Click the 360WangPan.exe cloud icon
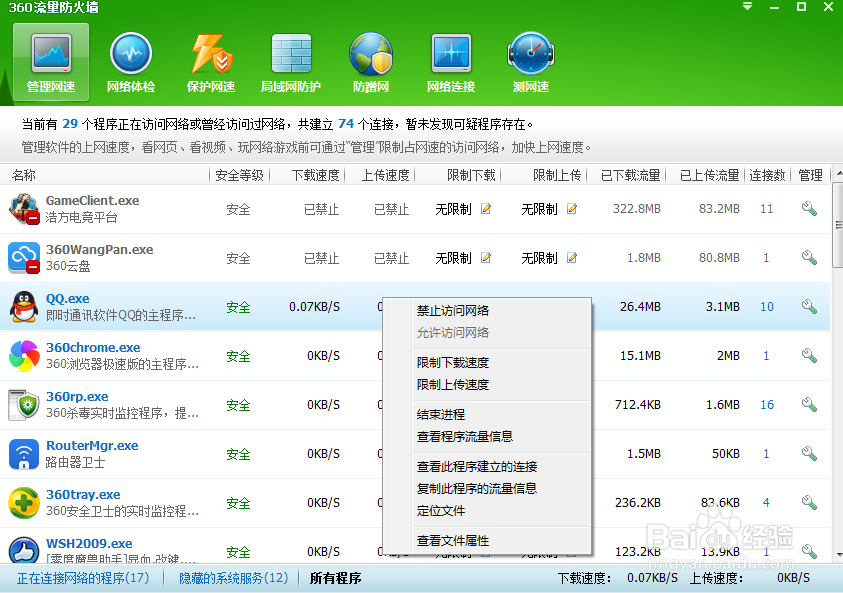This screenshot has width=843, height=593. pyautogui.click(x=24, y=258)
